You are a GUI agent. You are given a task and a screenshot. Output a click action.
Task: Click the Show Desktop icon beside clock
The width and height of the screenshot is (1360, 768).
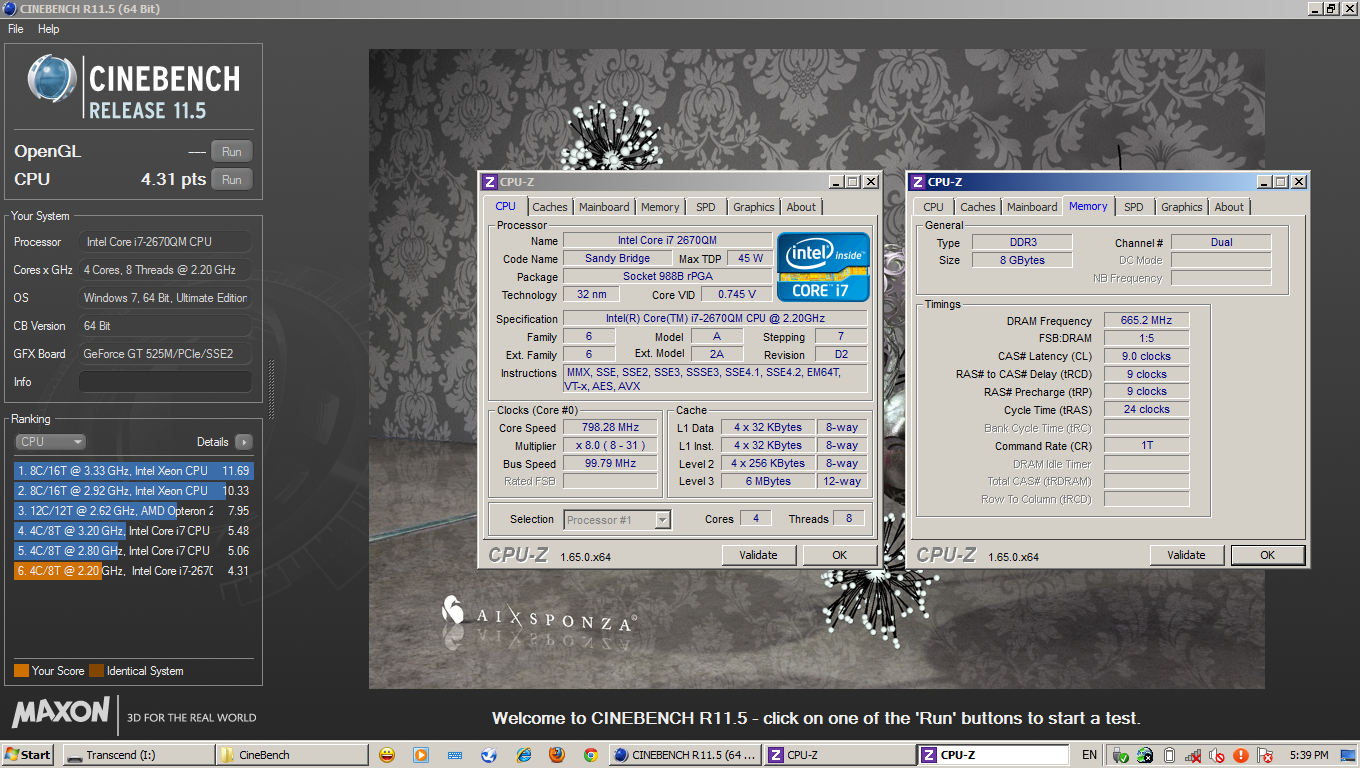(x=1350, y=755)
